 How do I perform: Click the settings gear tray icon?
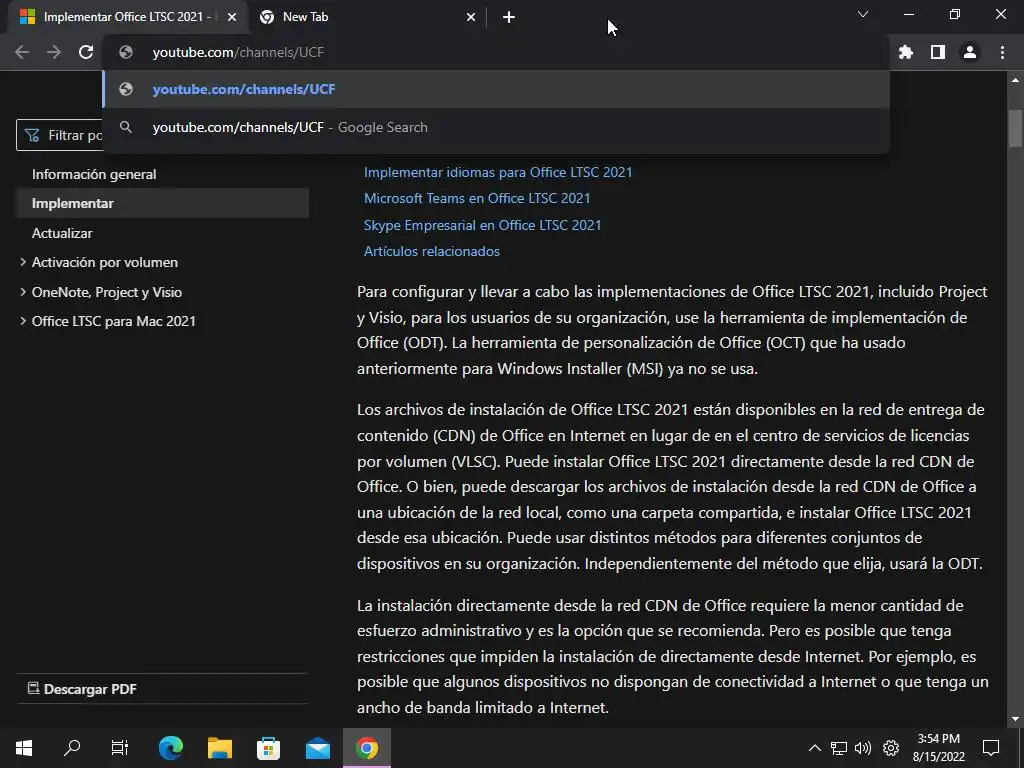pyautogui.click(x=891, y=748)
